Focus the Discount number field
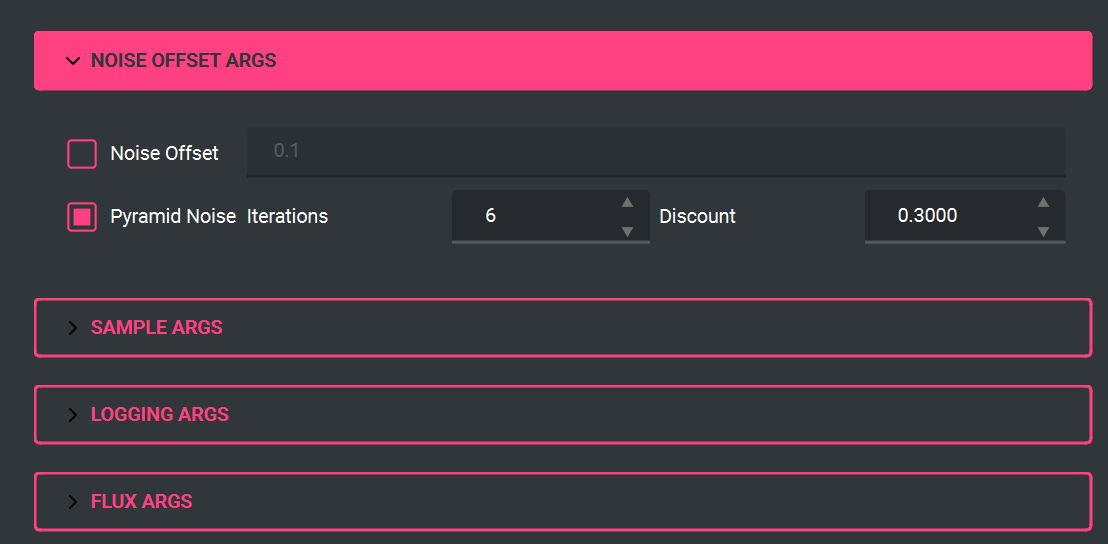 click(x=945, y=216)
